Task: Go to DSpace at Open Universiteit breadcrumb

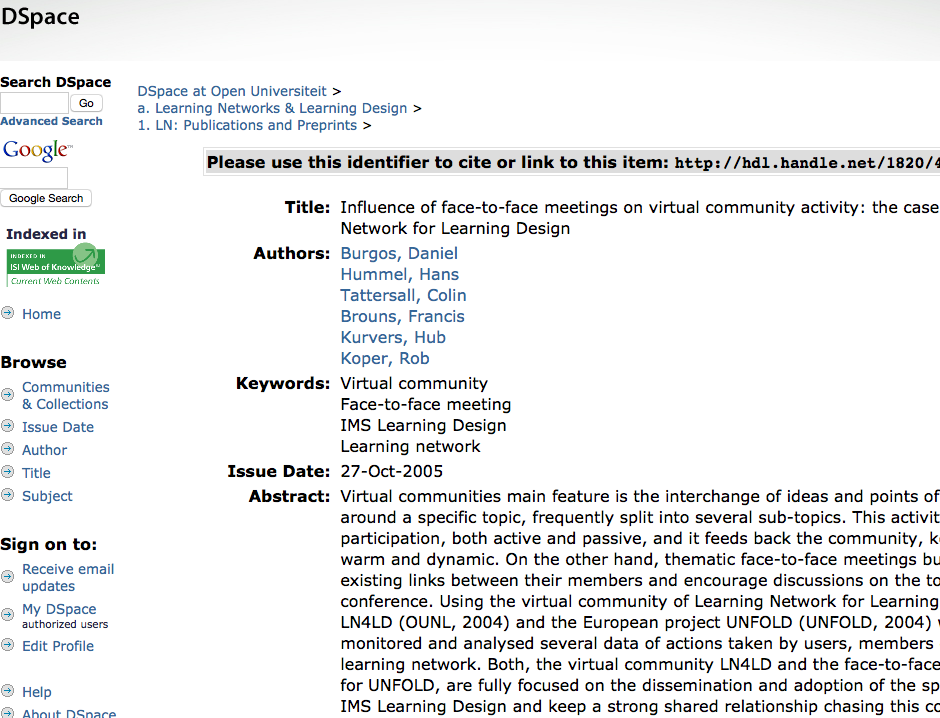Action: 234,91
